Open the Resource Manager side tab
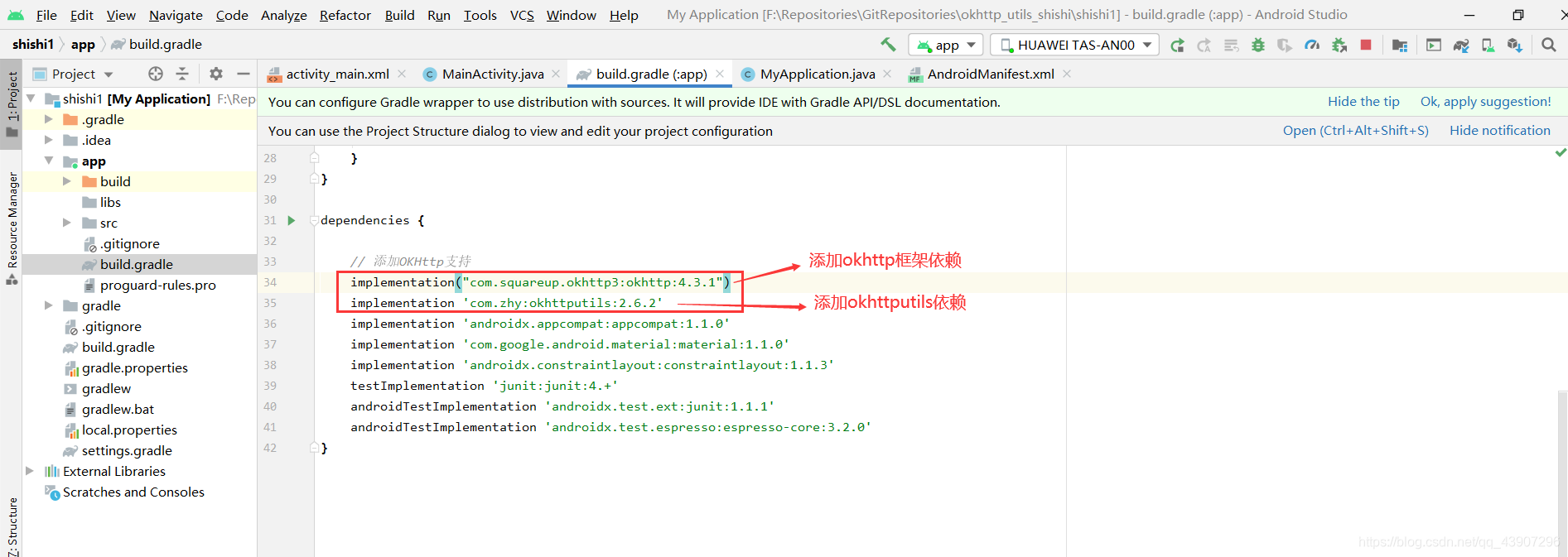 12,228
